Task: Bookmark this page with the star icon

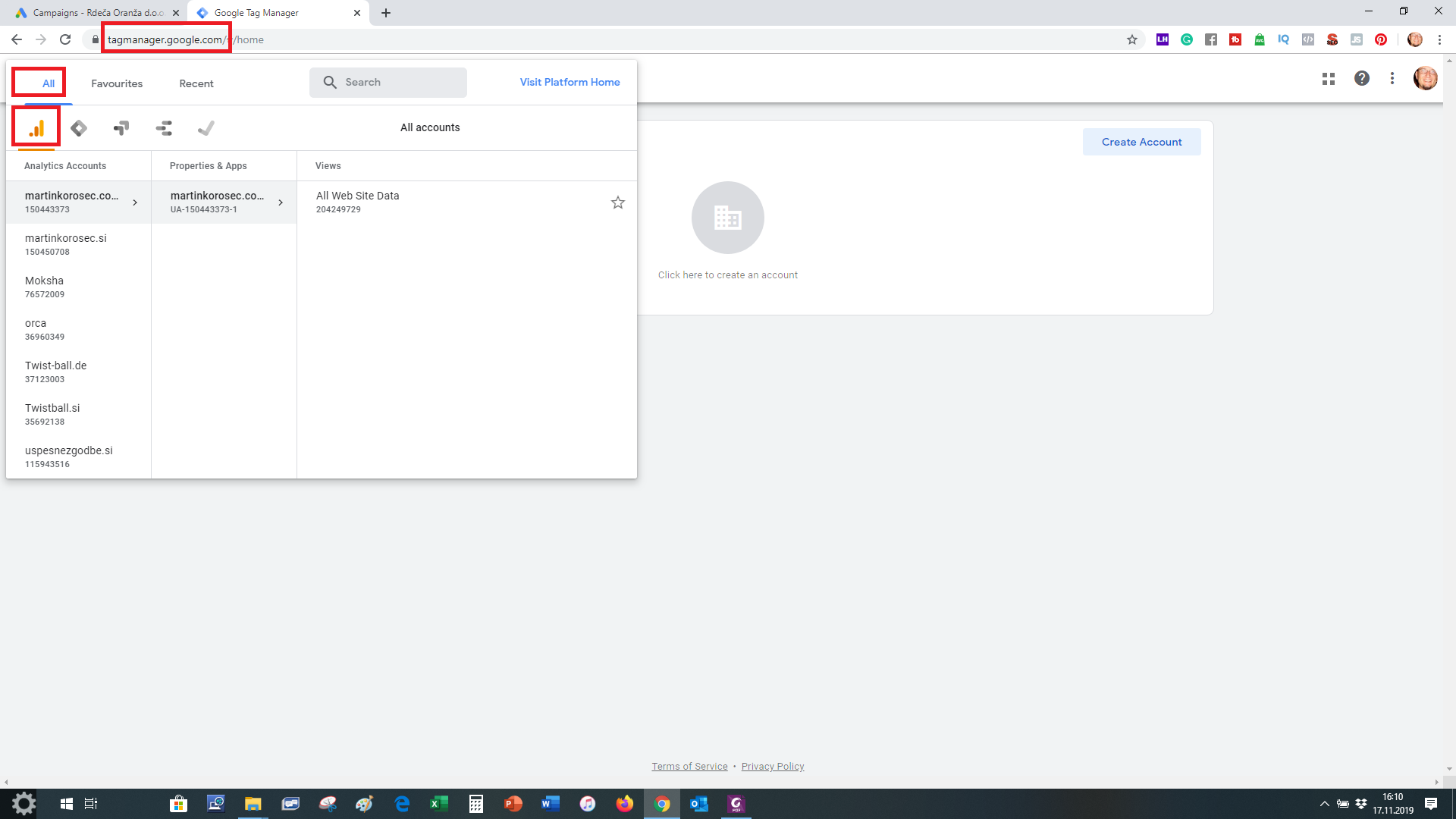Action: [1132, 39]
